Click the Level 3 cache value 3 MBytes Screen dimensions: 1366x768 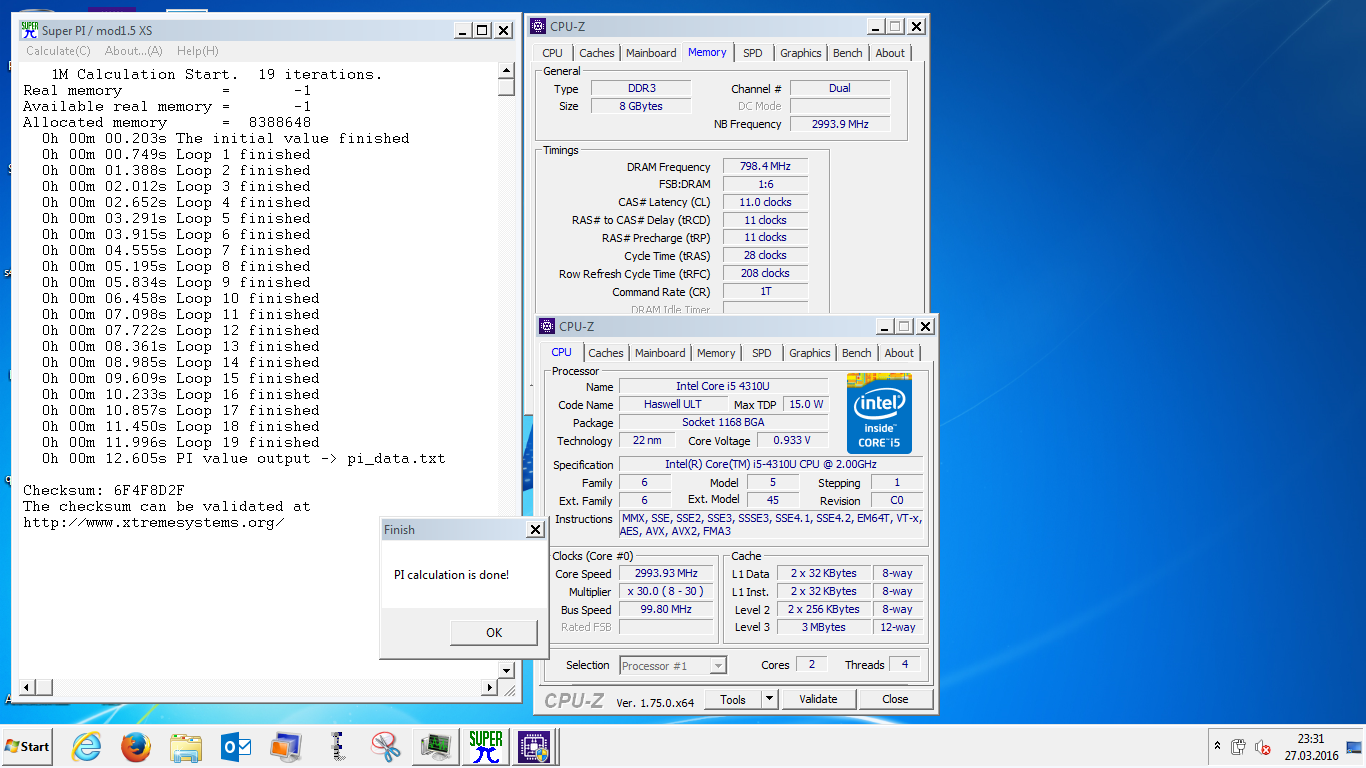pyautogui.click(x=824, y=627)
